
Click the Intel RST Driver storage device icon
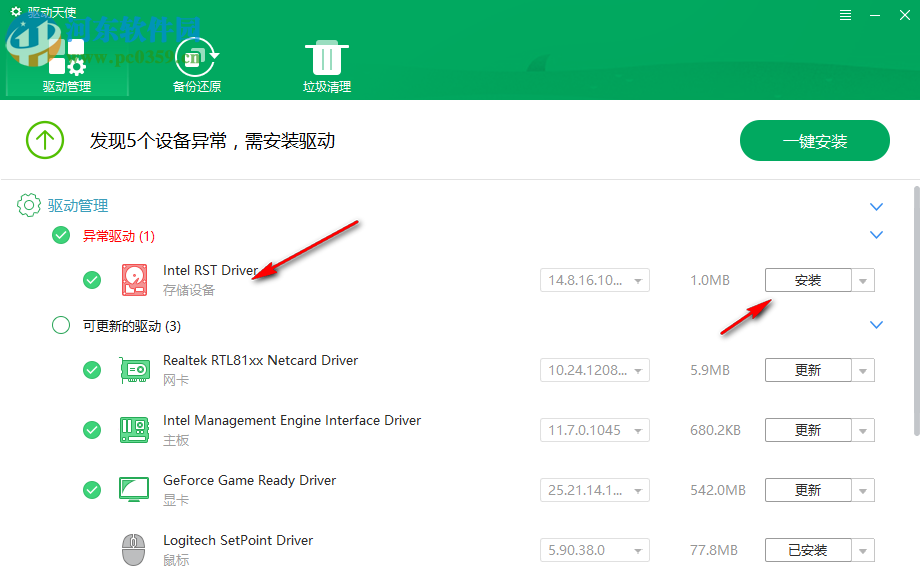click(134, 280)
